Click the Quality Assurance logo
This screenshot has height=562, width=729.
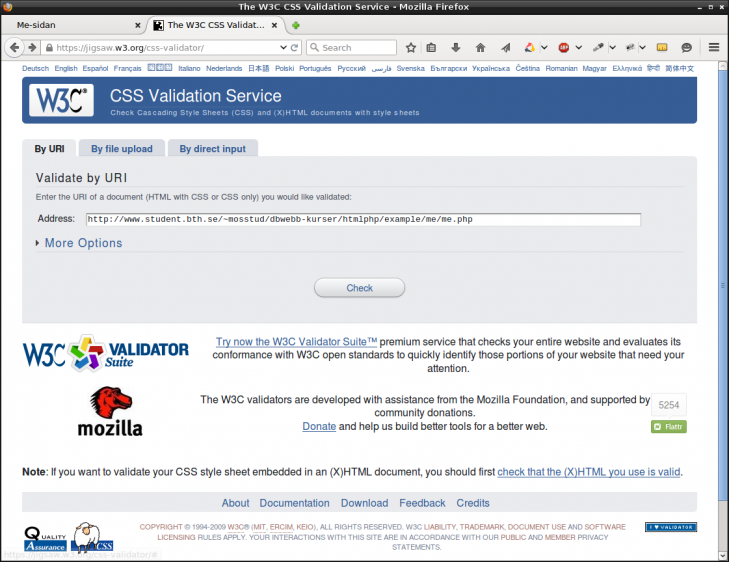(45, 539)
